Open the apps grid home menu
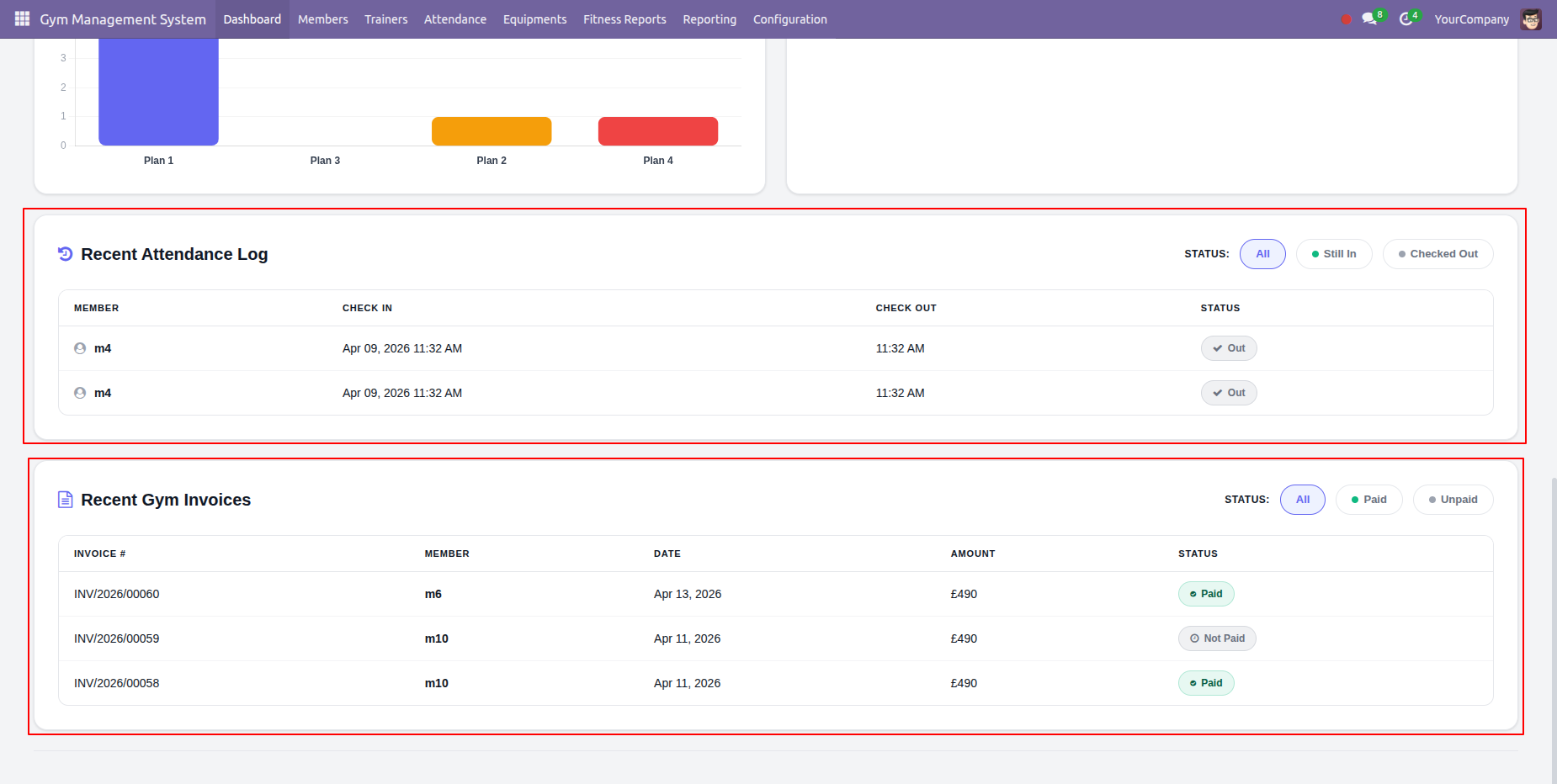 pos(22,19)
